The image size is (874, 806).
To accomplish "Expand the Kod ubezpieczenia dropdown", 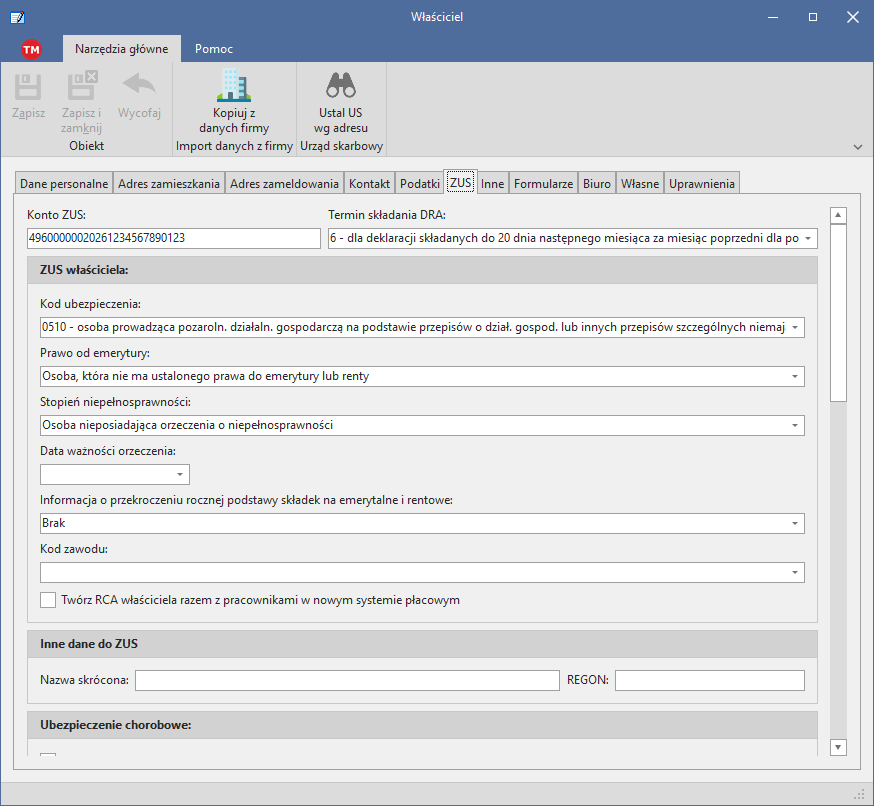I will [795, 327].
